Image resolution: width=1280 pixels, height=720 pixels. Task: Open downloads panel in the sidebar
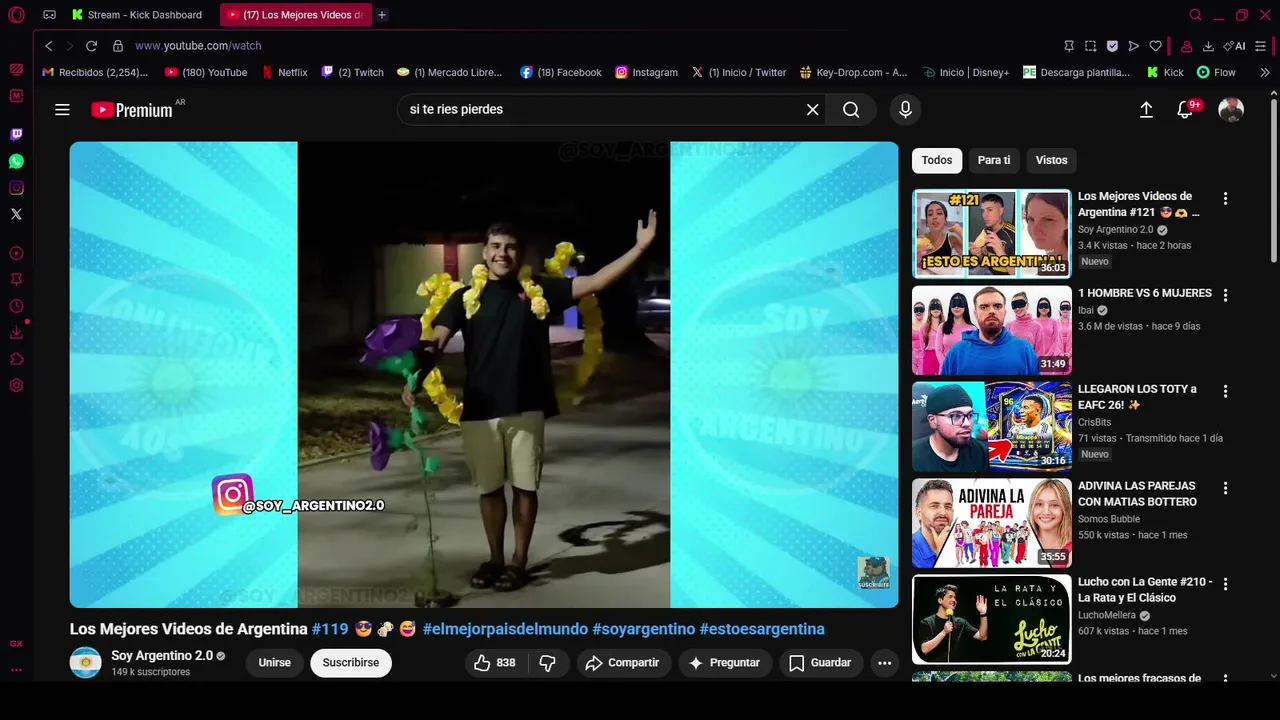pos(16,333)
